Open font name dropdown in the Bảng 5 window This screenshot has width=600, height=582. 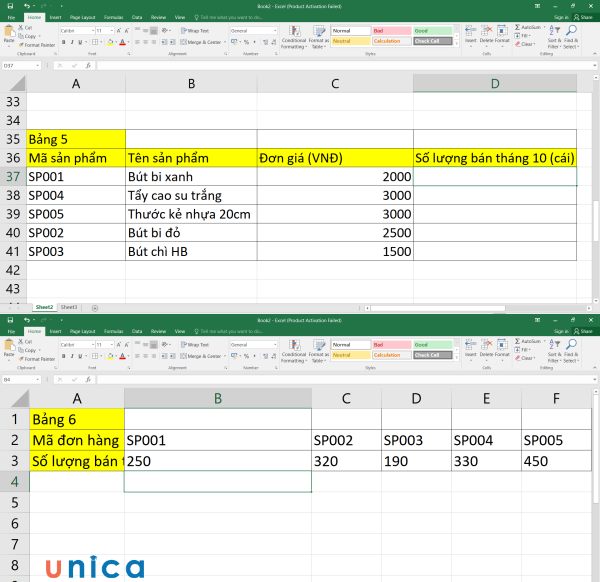pyautogui.click(x=93, y=31)
